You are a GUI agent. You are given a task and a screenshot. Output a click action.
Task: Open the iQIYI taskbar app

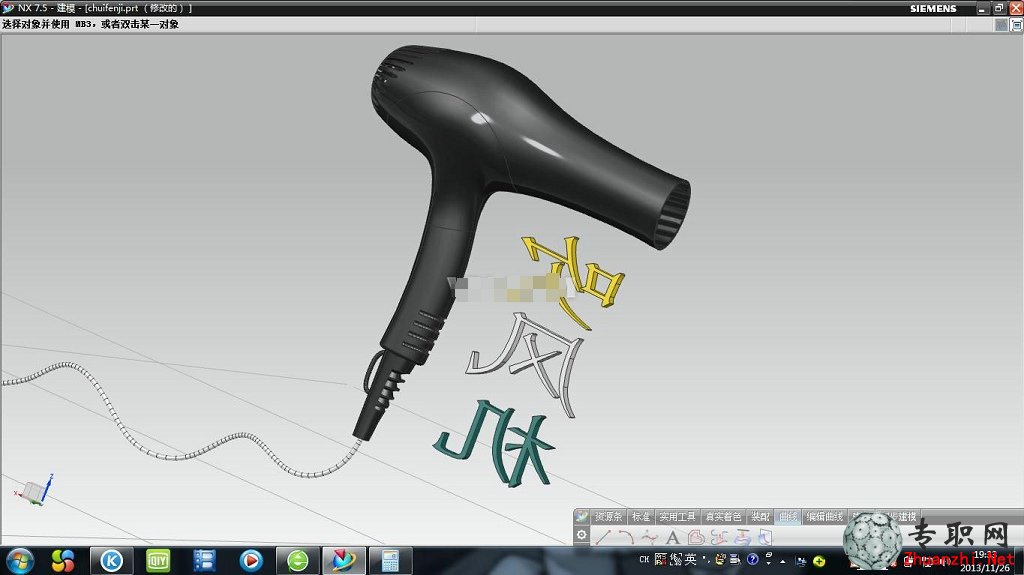tap(157, 560)
